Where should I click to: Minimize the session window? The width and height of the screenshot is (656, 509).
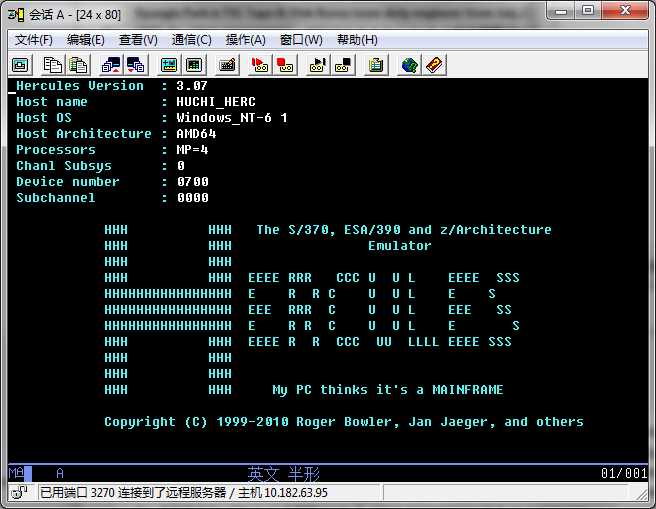[561, 11]
